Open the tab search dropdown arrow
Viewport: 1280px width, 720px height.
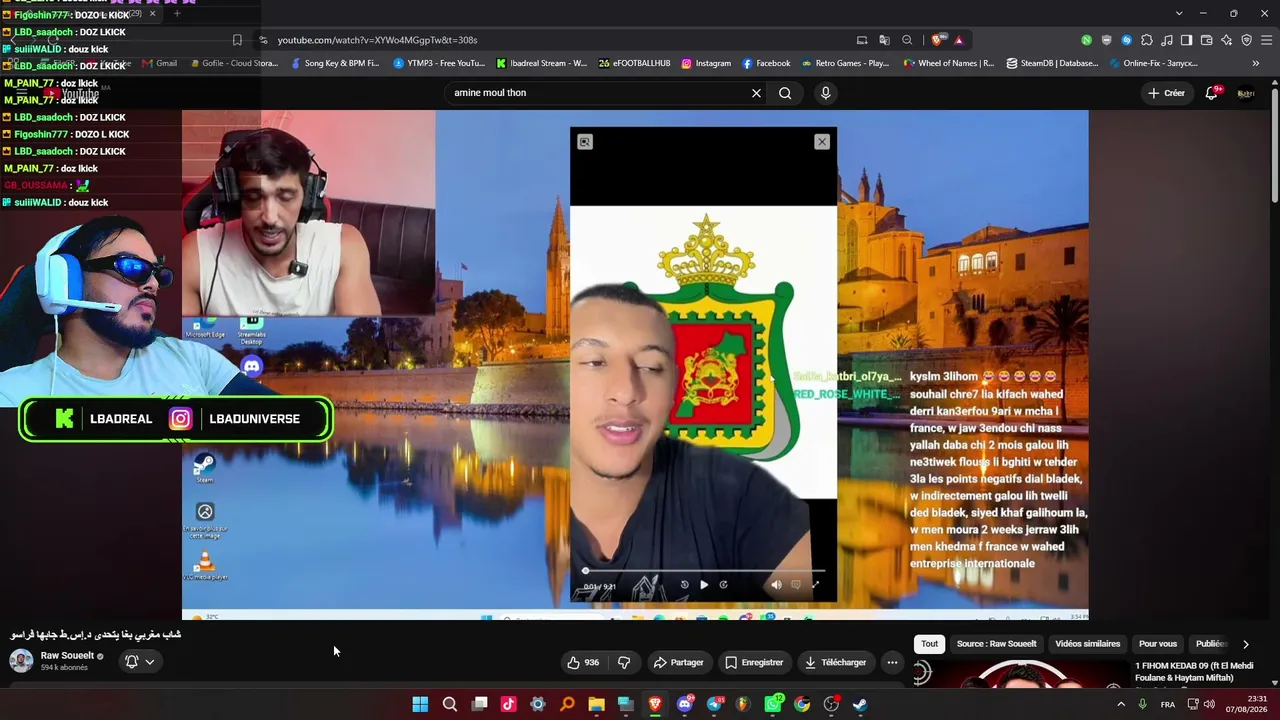pos(1179,13)
